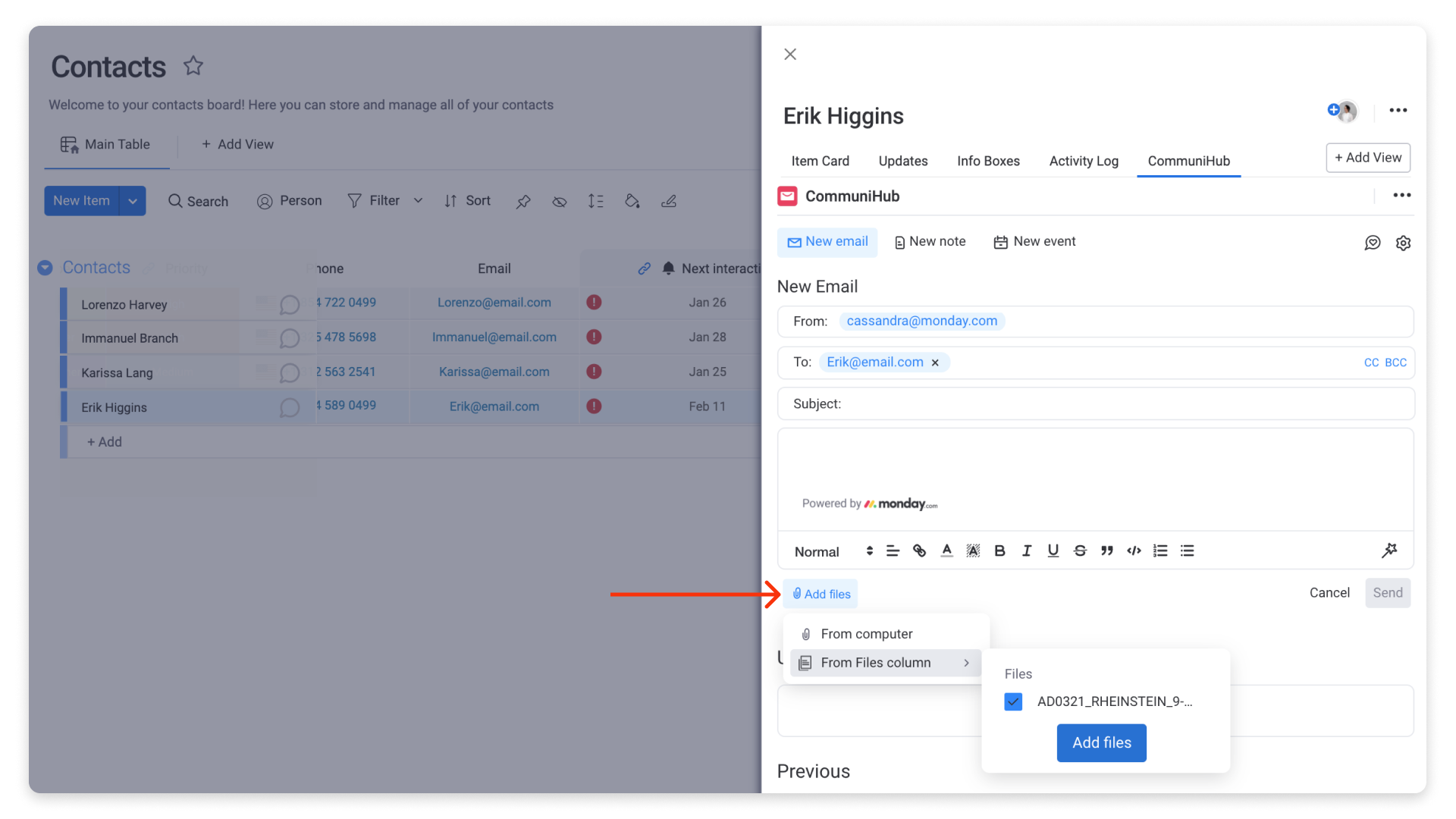Insert a code block
This screenshot has width=1456, height=819.
1134,551
